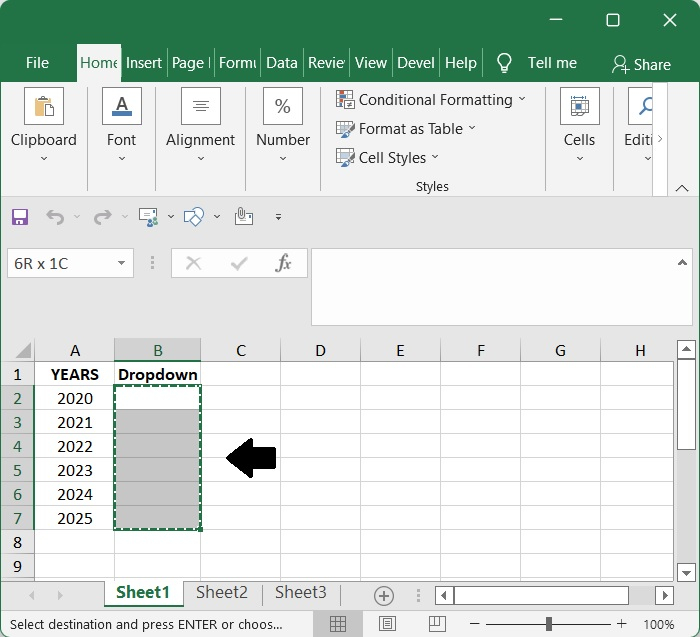Viewport: 700px width, 637px height.
Task: Click the Save icon in quick access toolbar
Action: click(x=20, y=217)
